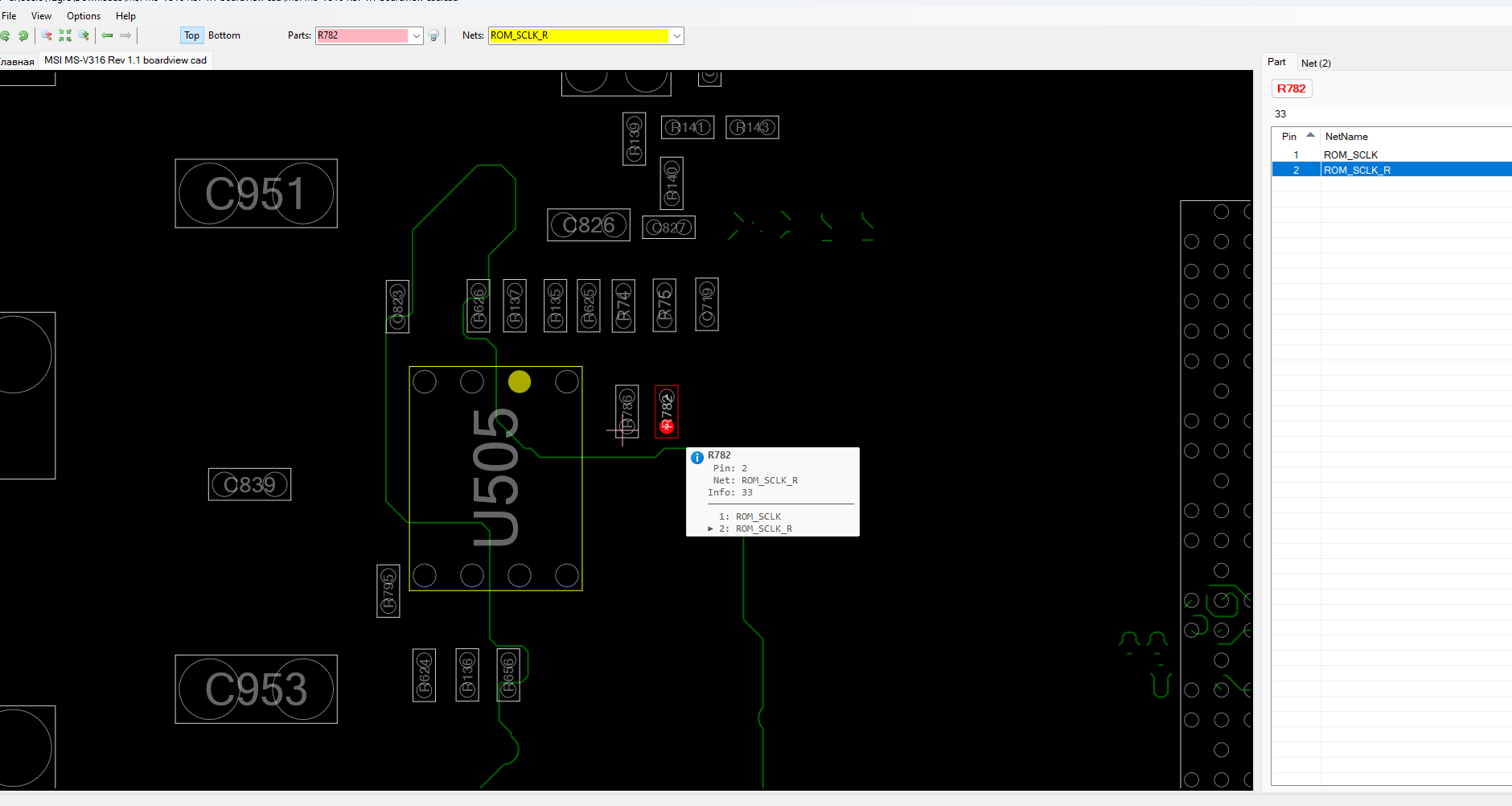Sort pin table by NetName column

point(1415,136)
